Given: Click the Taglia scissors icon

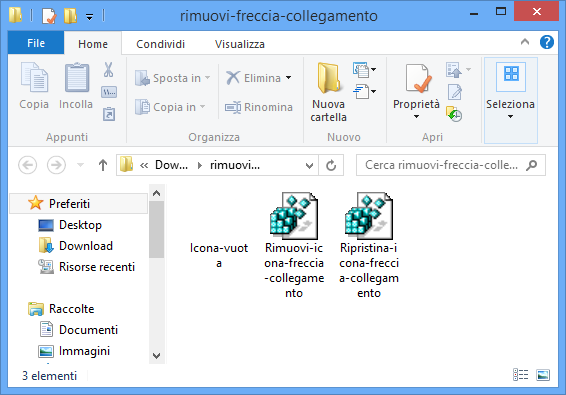Looking at the screenshot, I should (108, 70).
